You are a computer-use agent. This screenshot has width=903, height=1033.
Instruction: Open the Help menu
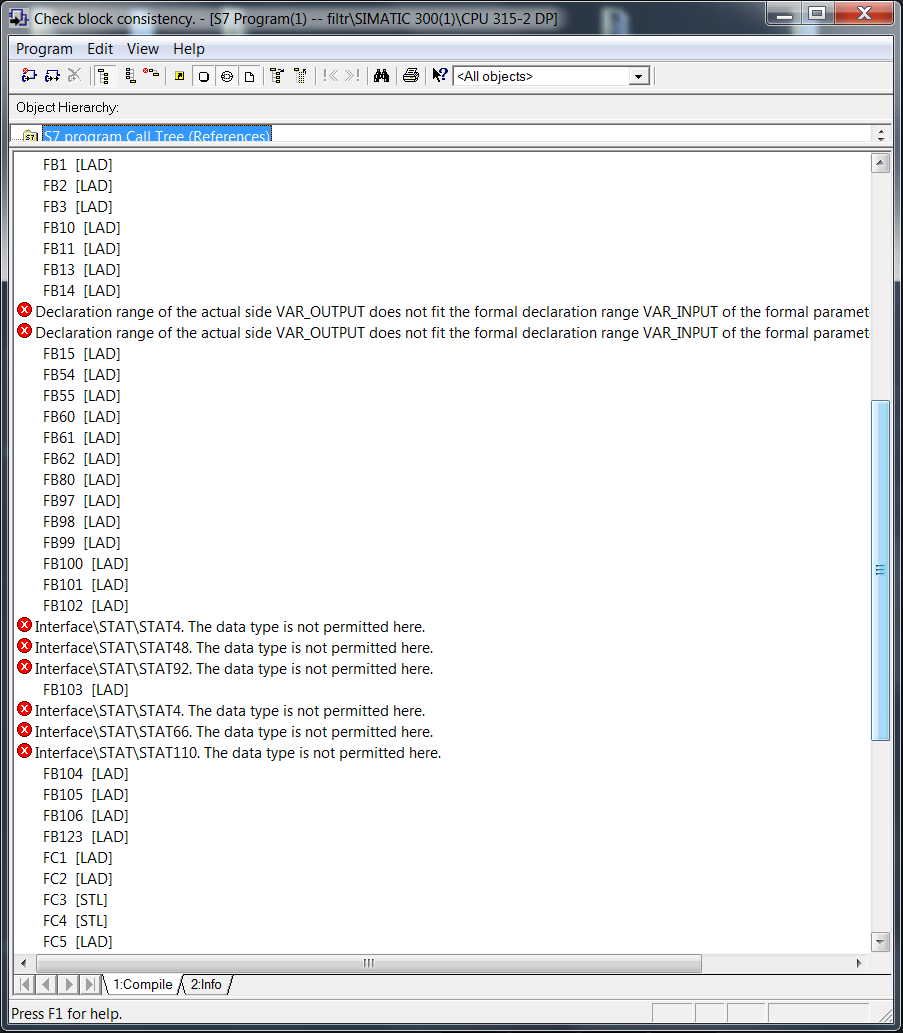[188, 49]
